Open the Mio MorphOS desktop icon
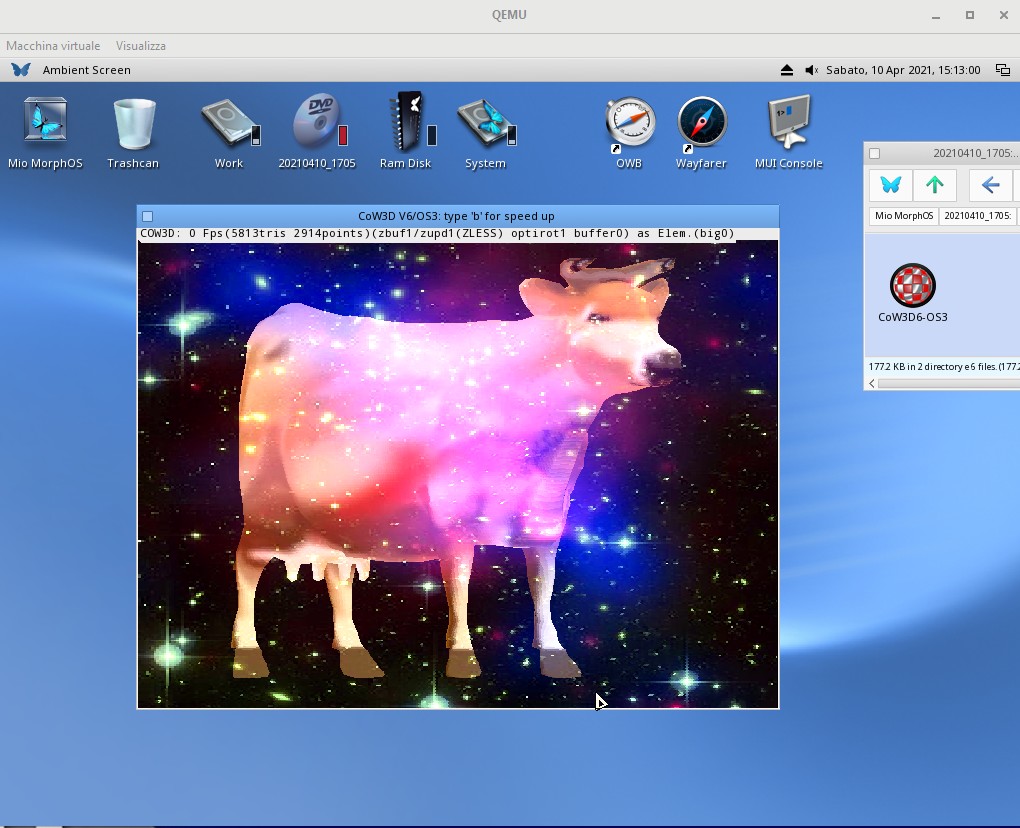 45,124
